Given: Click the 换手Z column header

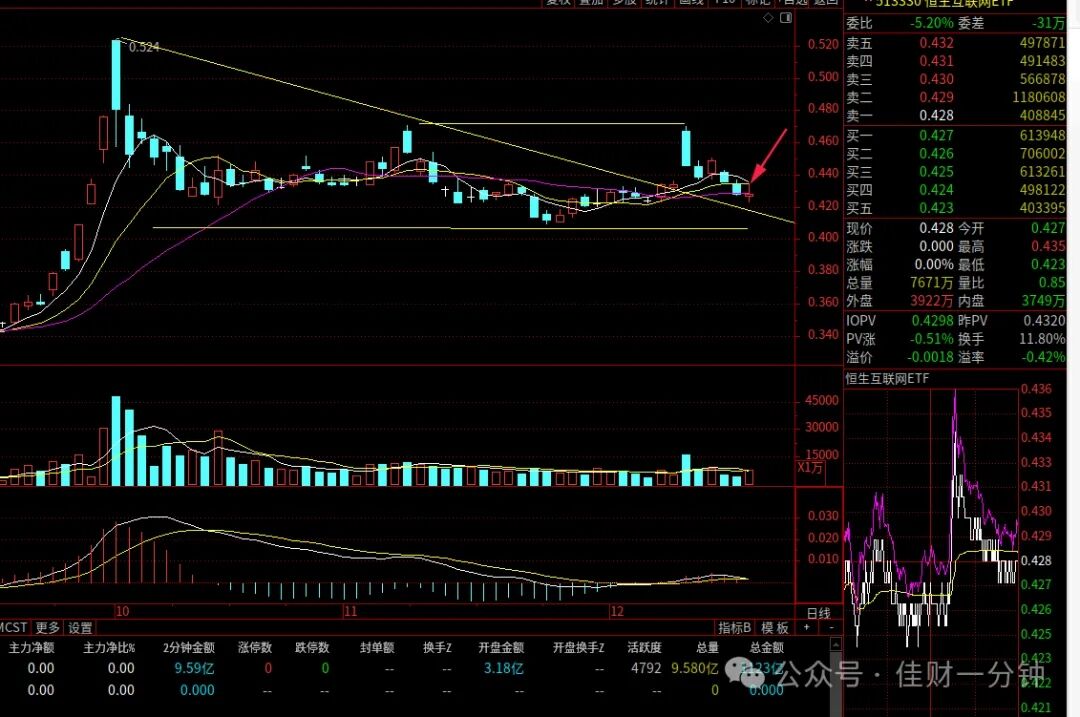Looking at the screenshot, I should (x=437, y=647).
